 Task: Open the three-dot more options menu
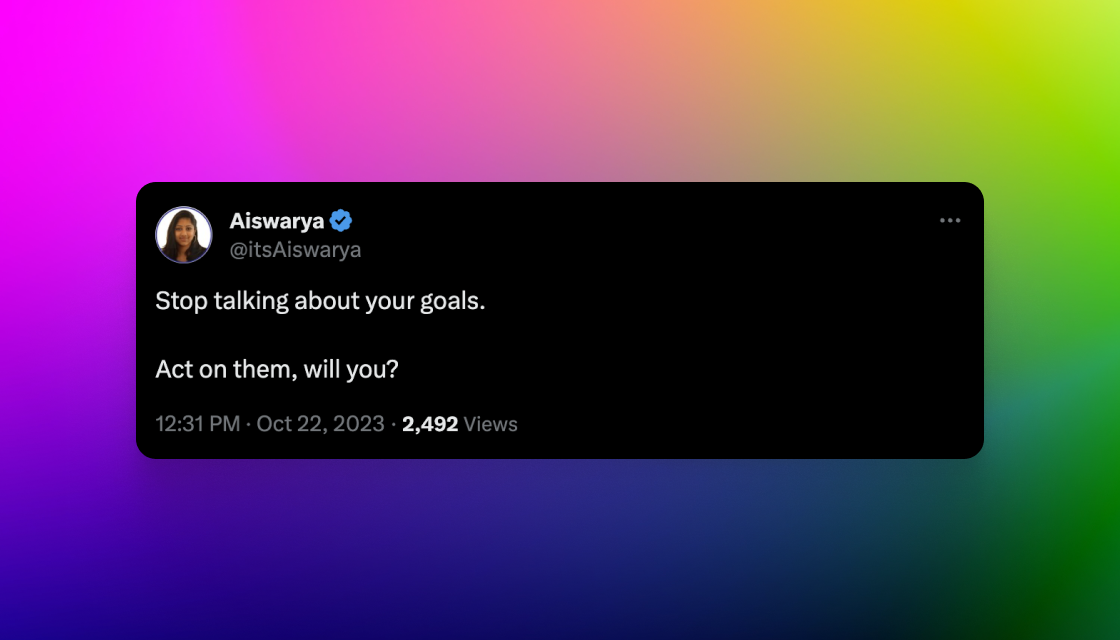(949, 221)
